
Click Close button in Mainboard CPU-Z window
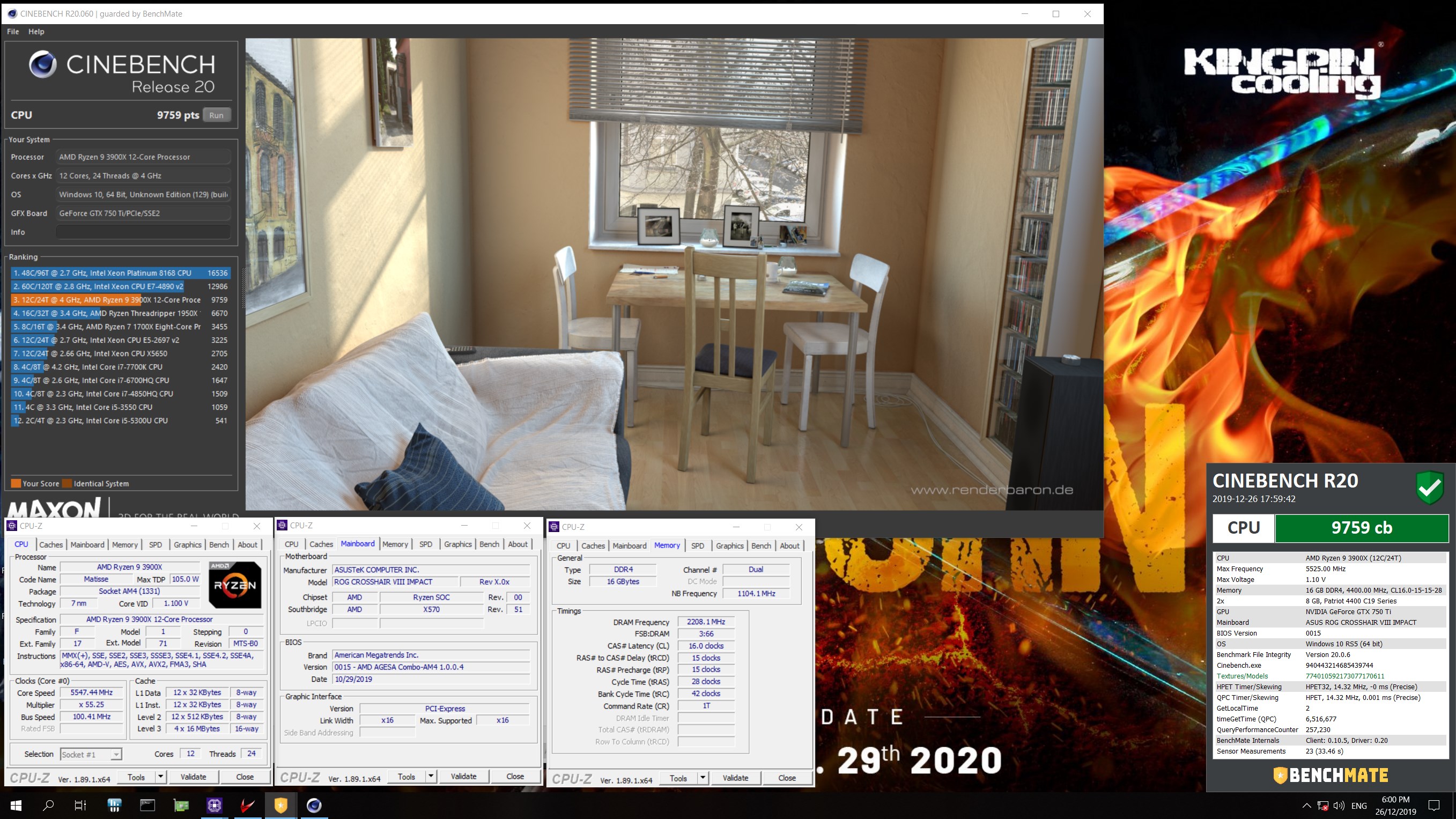(515, 776)
